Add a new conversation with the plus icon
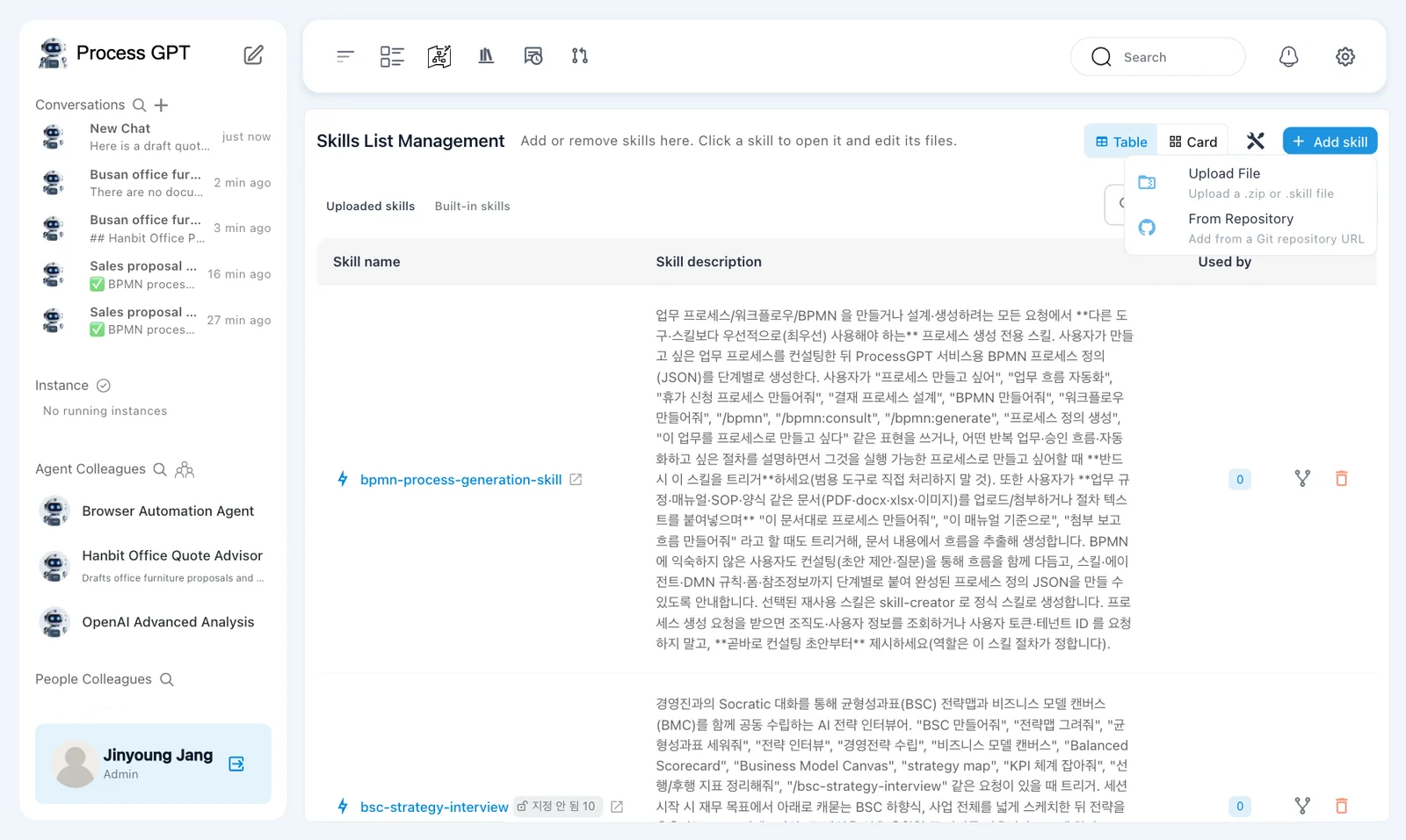 coord(161,105)
